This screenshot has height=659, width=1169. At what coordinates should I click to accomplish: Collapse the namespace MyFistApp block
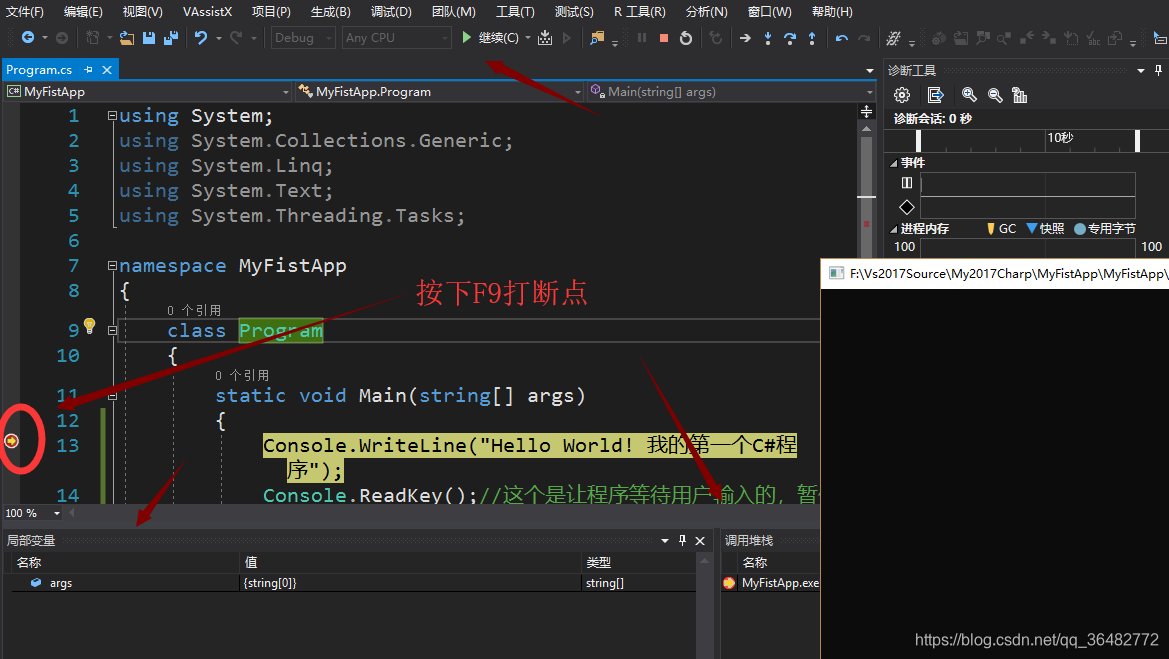tap(112, 265)
